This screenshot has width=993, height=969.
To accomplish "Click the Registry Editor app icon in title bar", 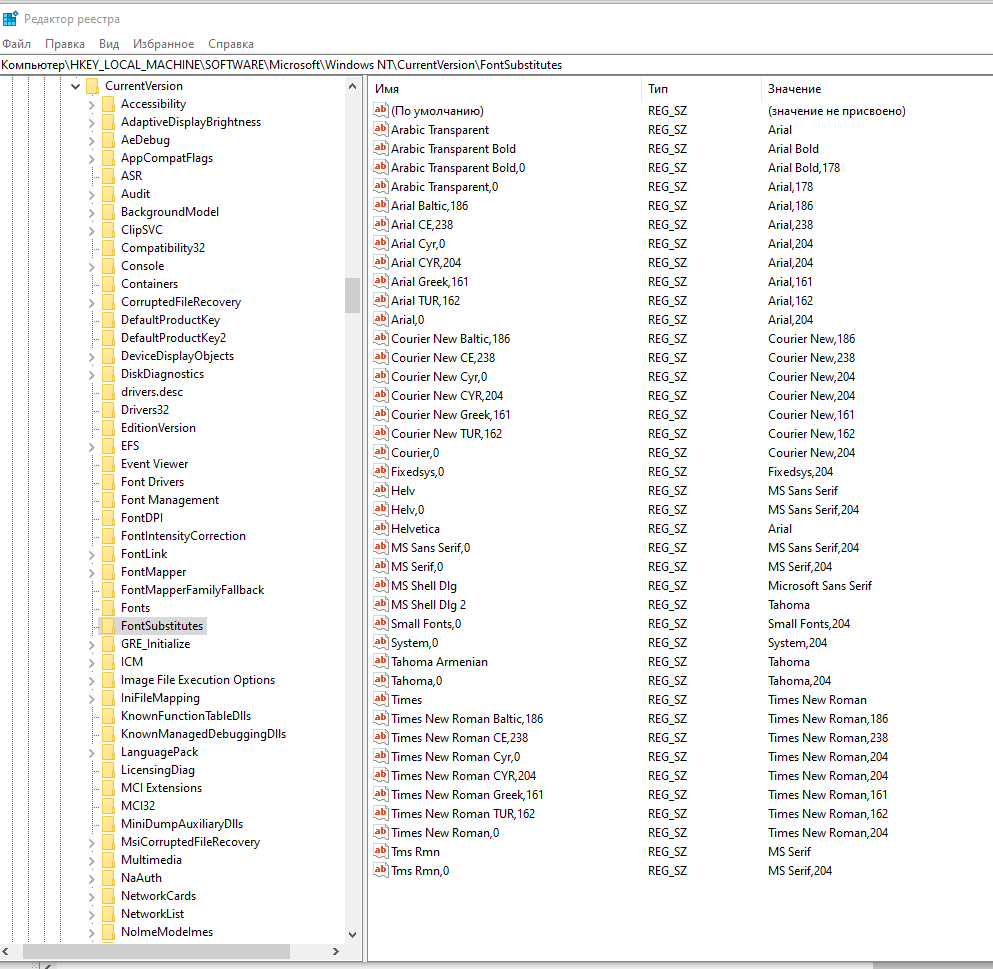I will (10, 19).
